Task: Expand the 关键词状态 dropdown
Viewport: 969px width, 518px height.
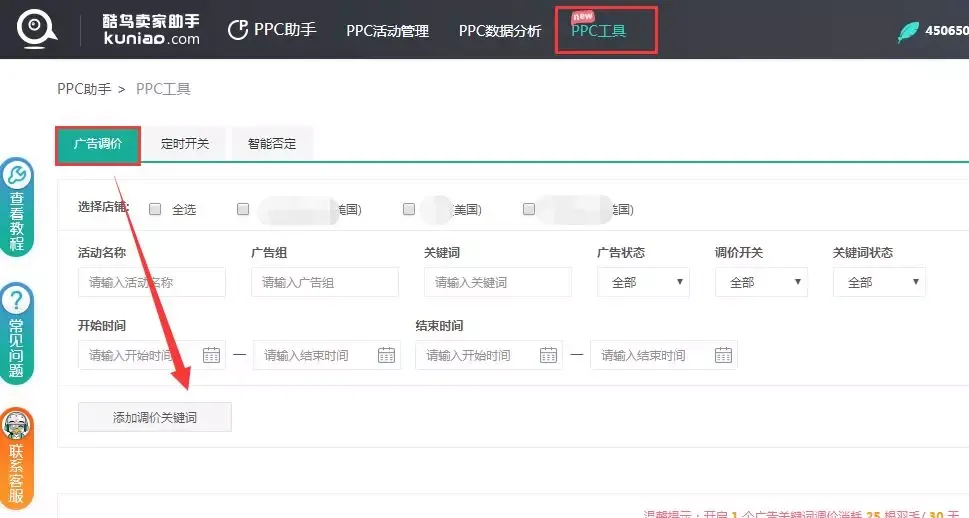Action: tap(879, 282)
